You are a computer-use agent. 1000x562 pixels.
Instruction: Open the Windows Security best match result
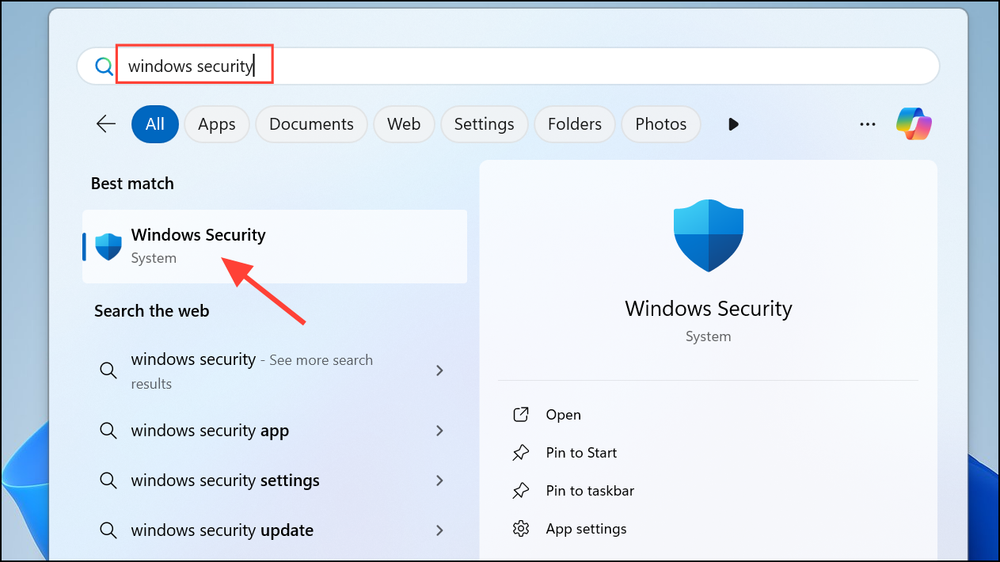coord(275,246)
